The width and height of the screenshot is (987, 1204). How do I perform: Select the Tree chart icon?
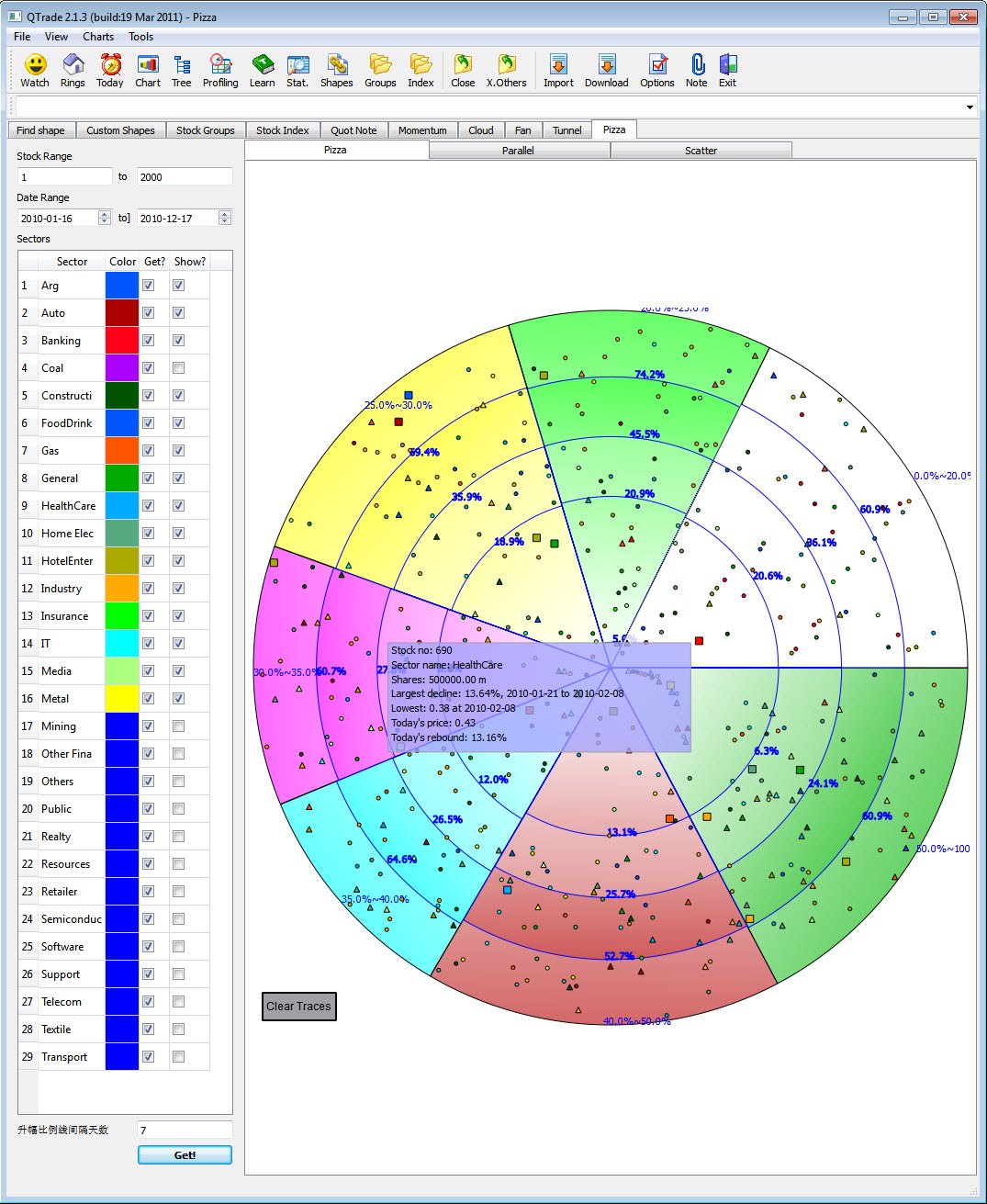click(181, 70)
